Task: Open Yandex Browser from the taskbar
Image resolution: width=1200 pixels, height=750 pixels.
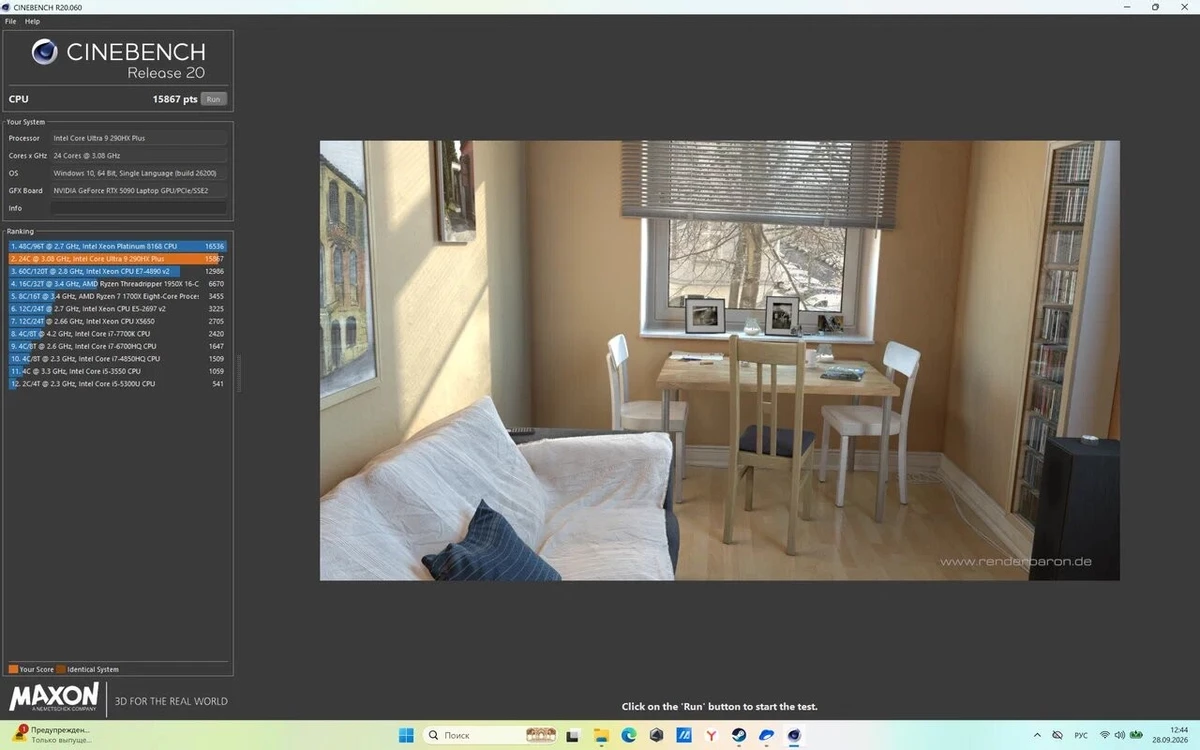Action: tap(711, 735)
